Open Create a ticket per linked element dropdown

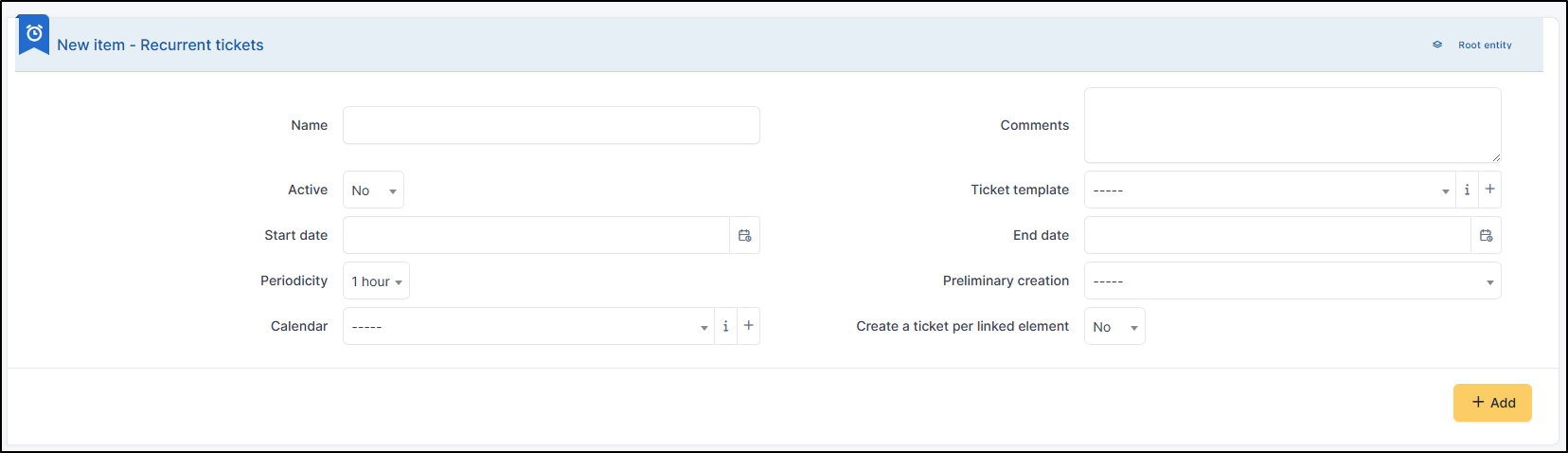[x=1114, y=327]
